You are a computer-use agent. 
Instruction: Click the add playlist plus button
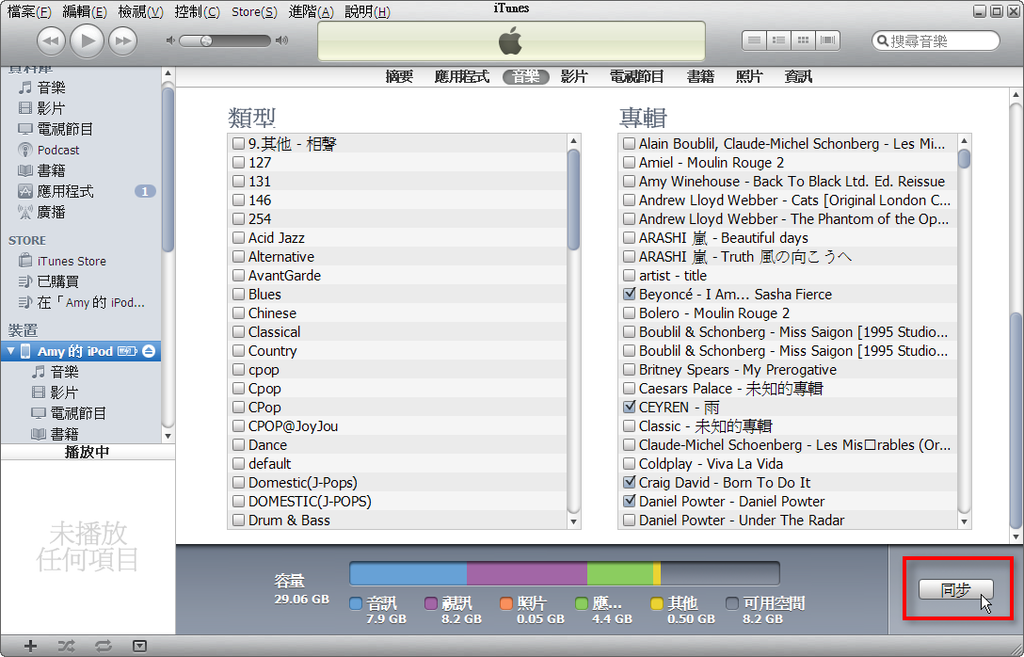(x=30, y=646)
